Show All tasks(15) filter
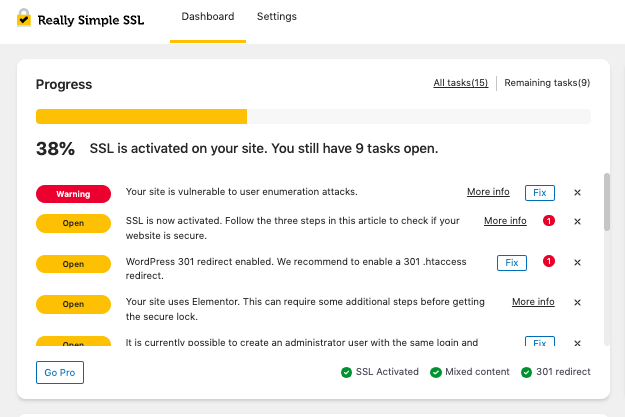Viewport: 625px width, 417px height. (460, 83)
